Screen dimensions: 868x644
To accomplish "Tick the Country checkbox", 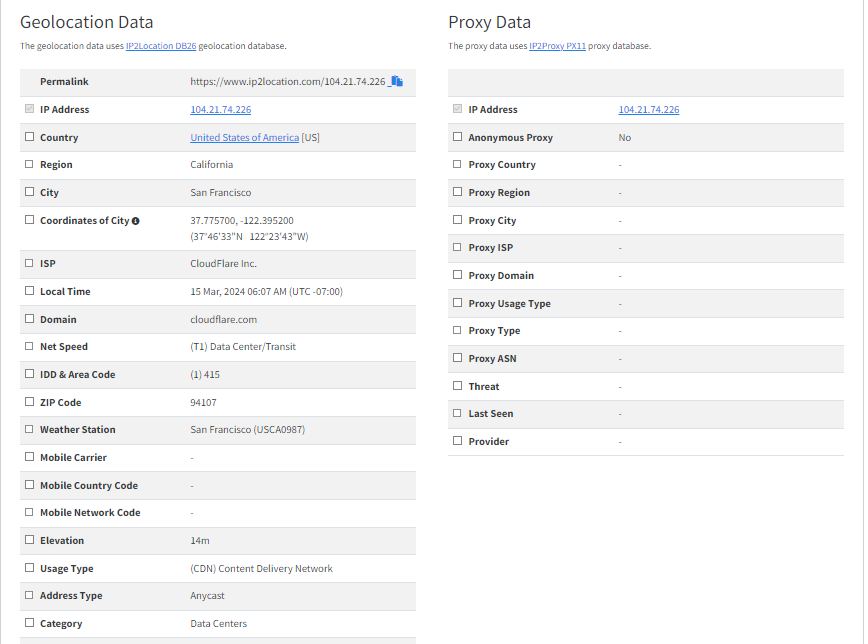I will (x=29, y=137).
